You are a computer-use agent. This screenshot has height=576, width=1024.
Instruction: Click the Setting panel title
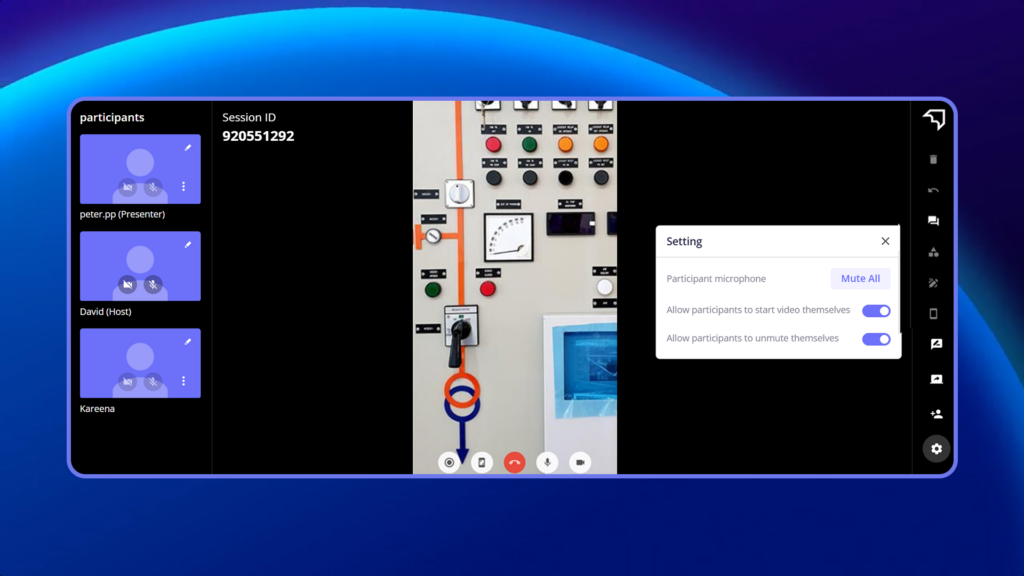684,242
